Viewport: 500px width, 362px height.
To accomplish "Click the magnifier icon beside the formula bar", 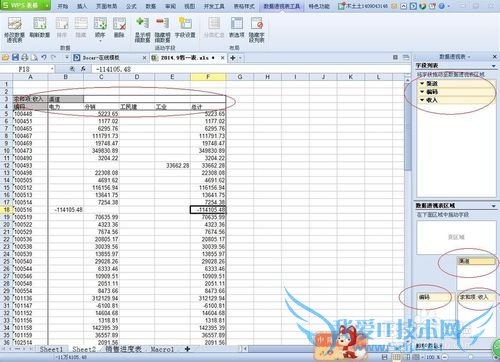I will [x=72, y=69].
